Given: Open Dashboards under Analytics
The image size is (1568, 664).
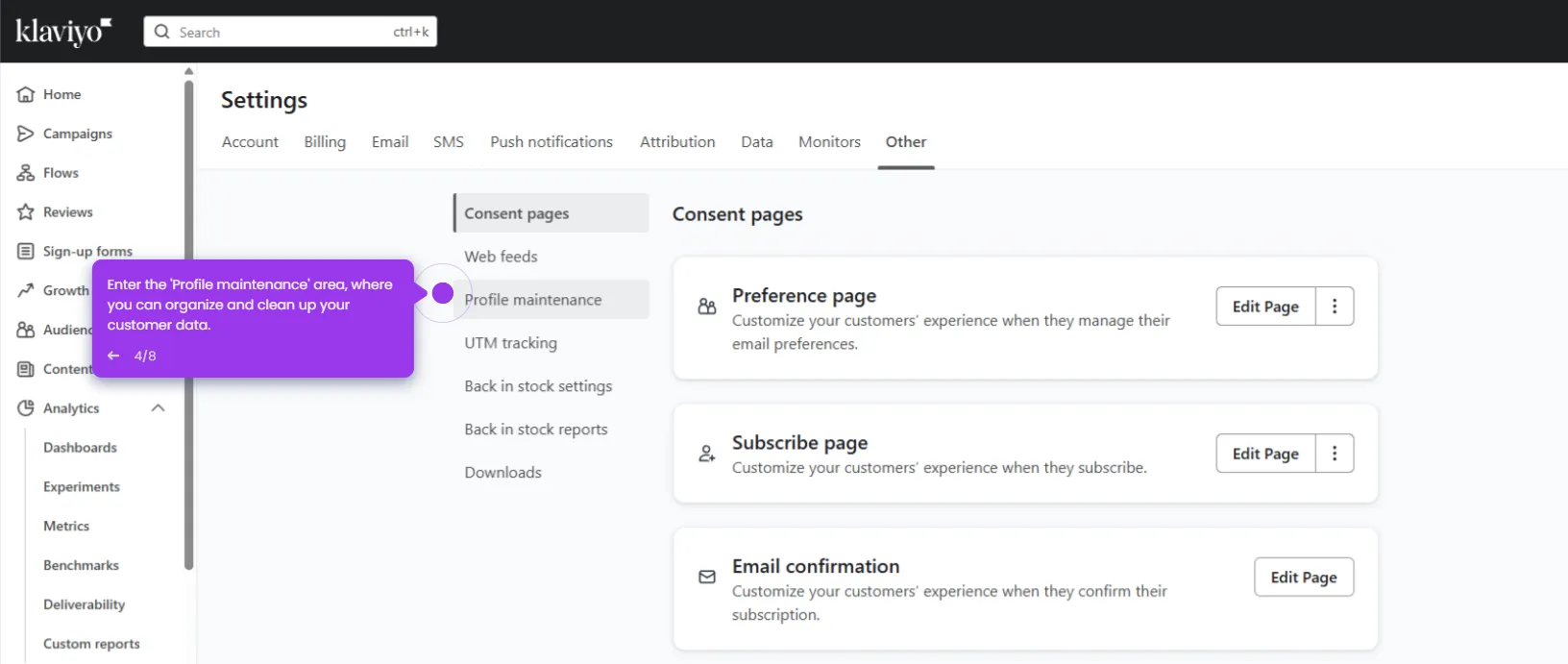Looking at the screenshot, I should (80, 448).
